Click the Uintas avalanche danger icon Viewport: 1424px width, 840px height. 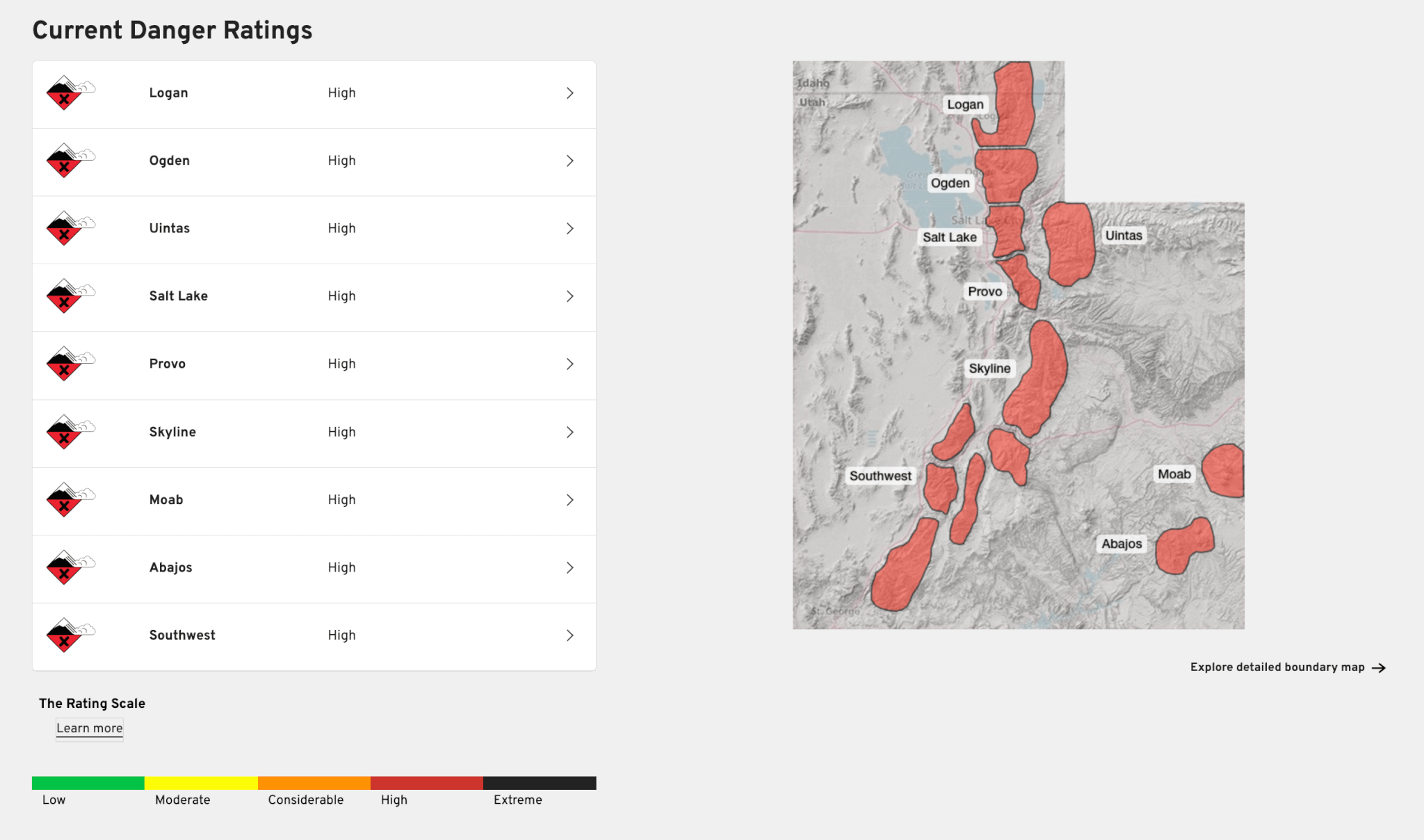(x=68, y=228)
